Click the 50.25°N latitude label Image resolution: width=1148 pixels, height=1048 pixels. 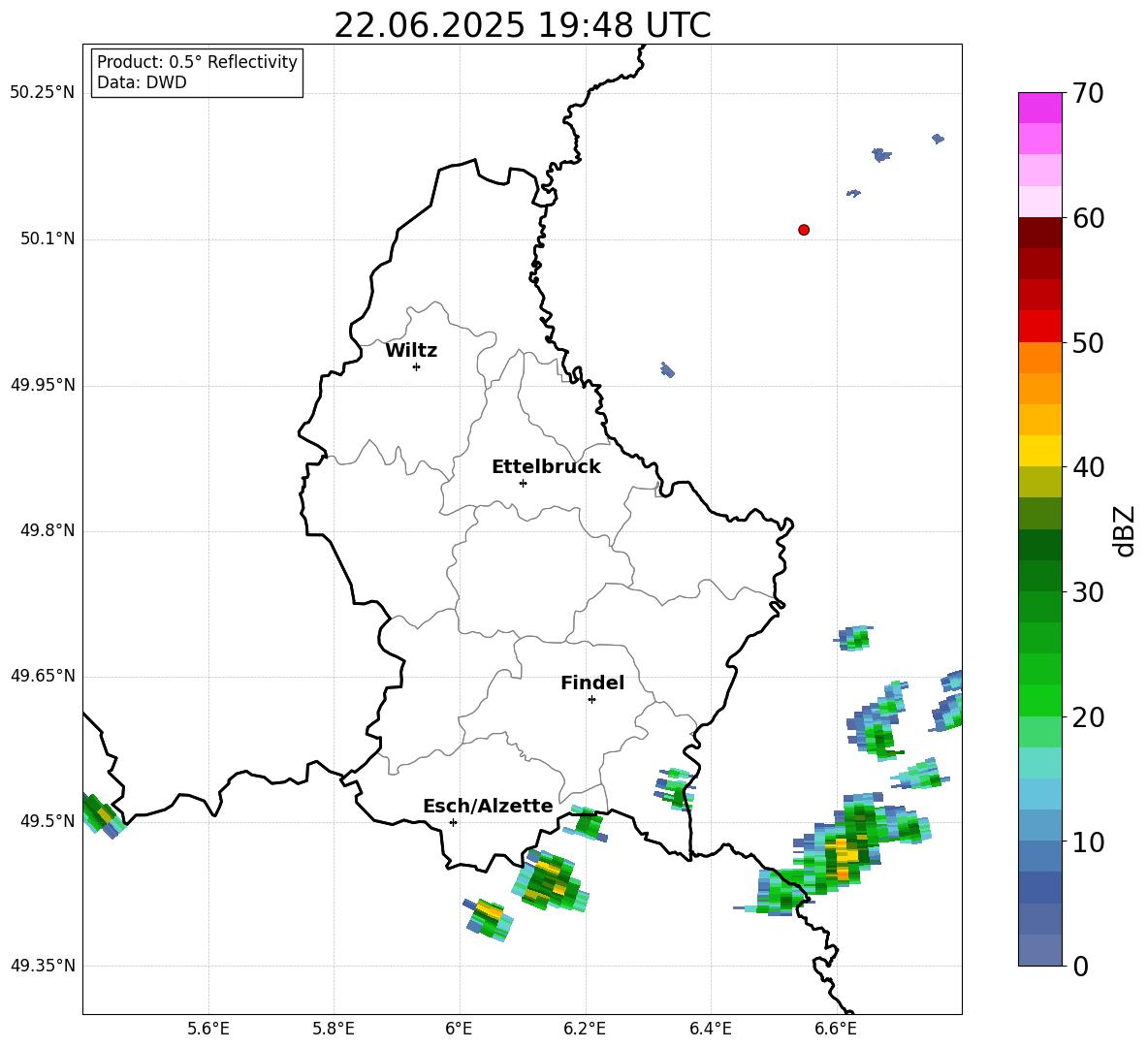[x=43, y=93]
